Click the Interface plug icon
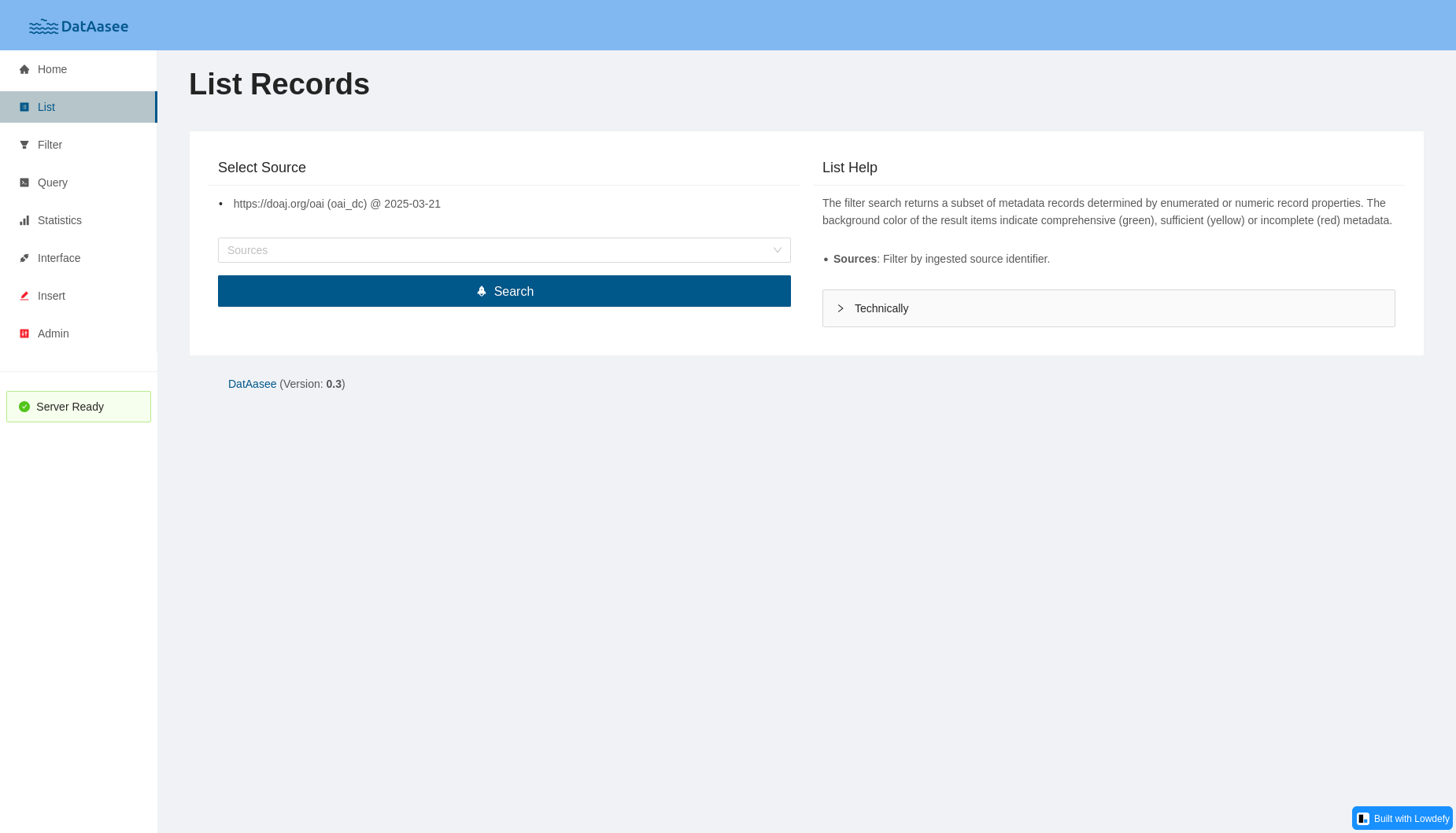Viewport: 1456px width, 833px height. (24, 258)
